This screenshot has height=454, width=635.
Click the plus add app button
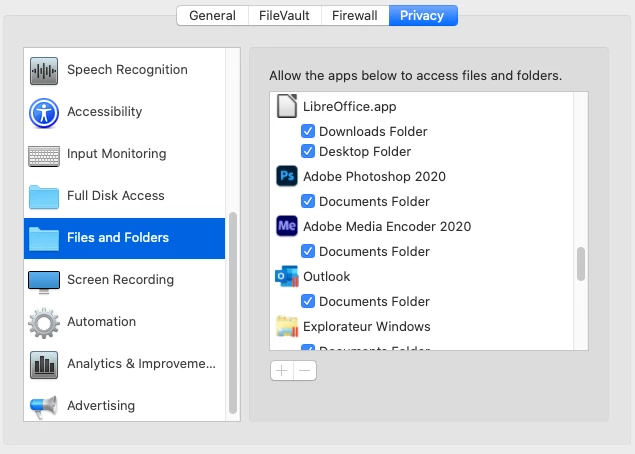(282, 371)
